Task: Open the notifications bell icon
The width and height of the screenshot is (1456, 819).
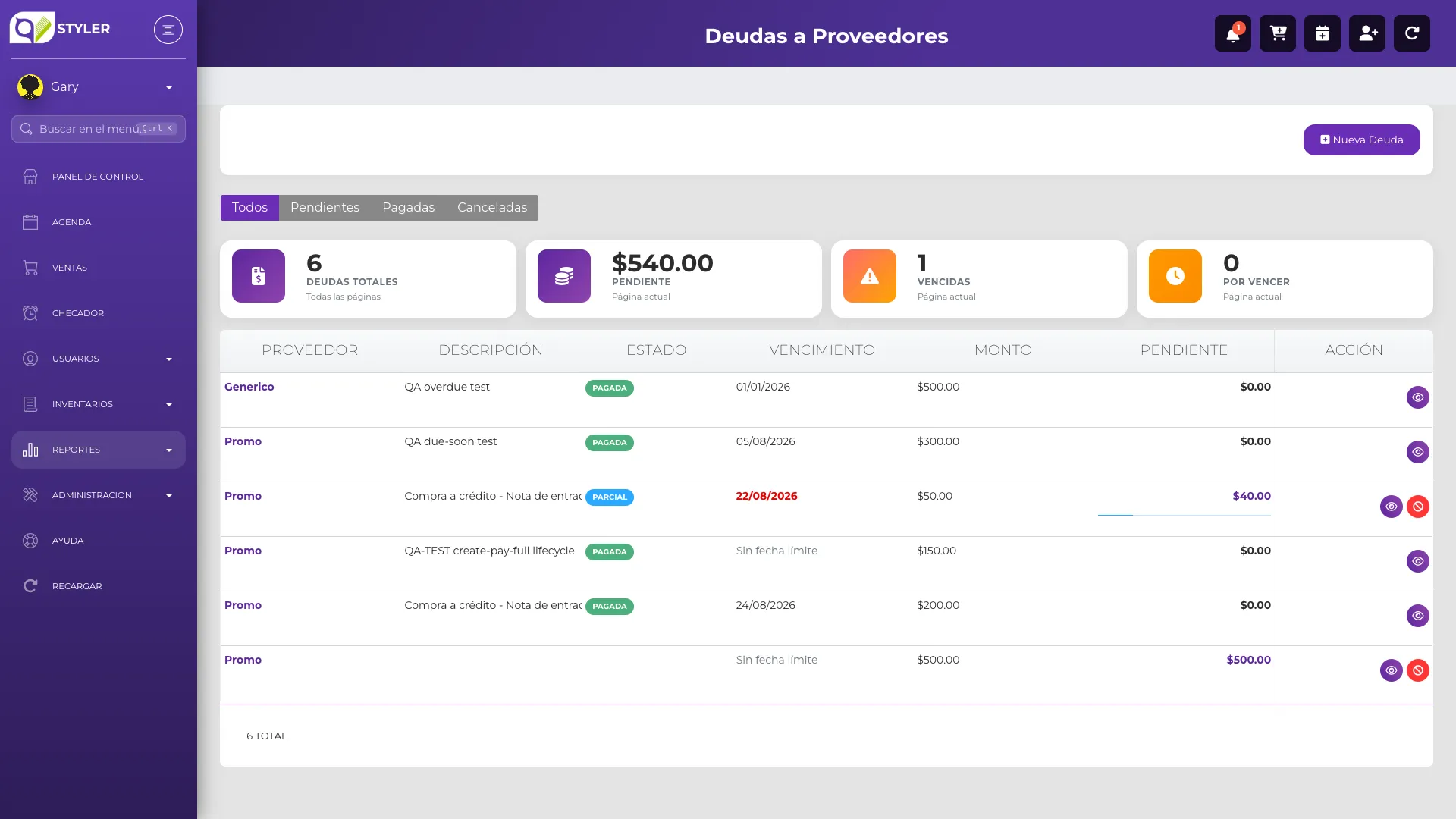Action: (x=1233, y=33)
